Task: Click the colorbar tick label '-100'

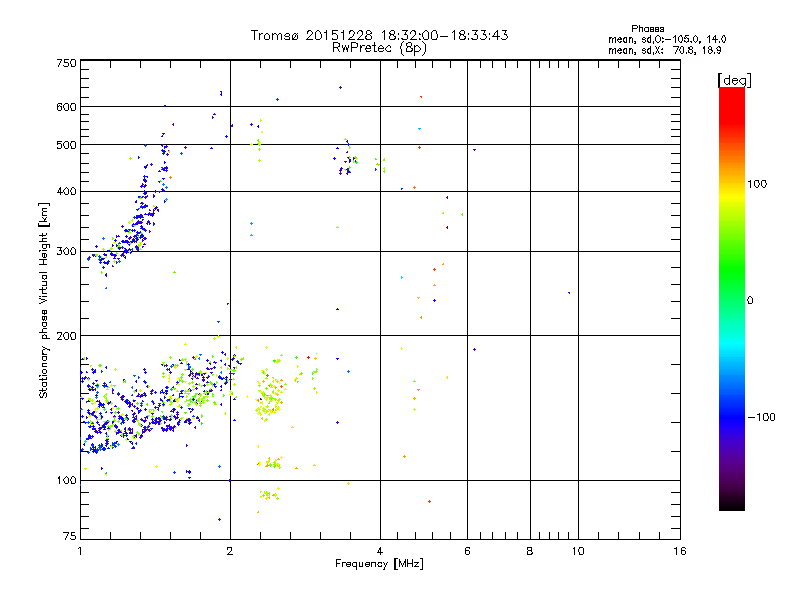Action: tap(762, 417)
